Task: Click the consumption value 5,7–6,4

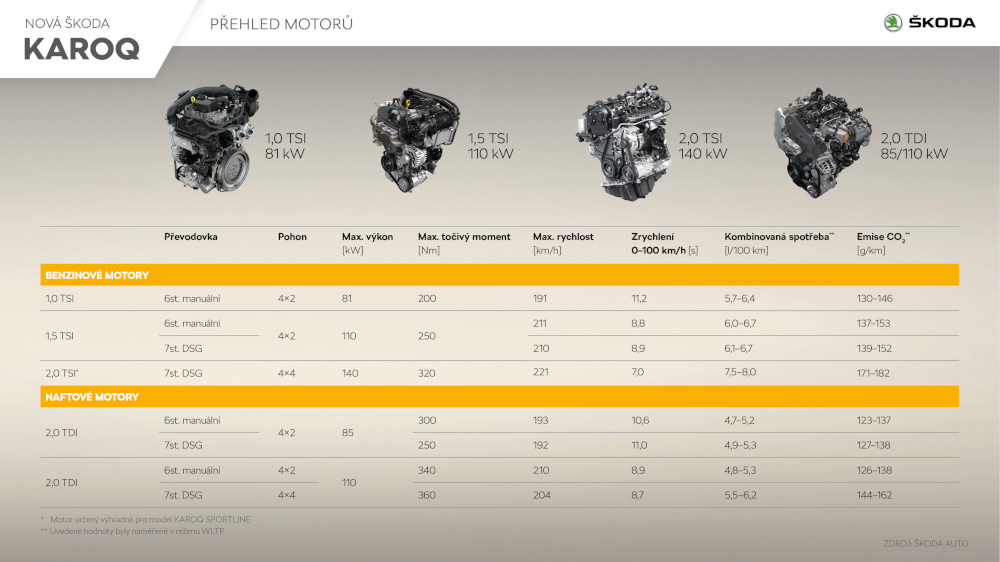Action: [740, 299]
